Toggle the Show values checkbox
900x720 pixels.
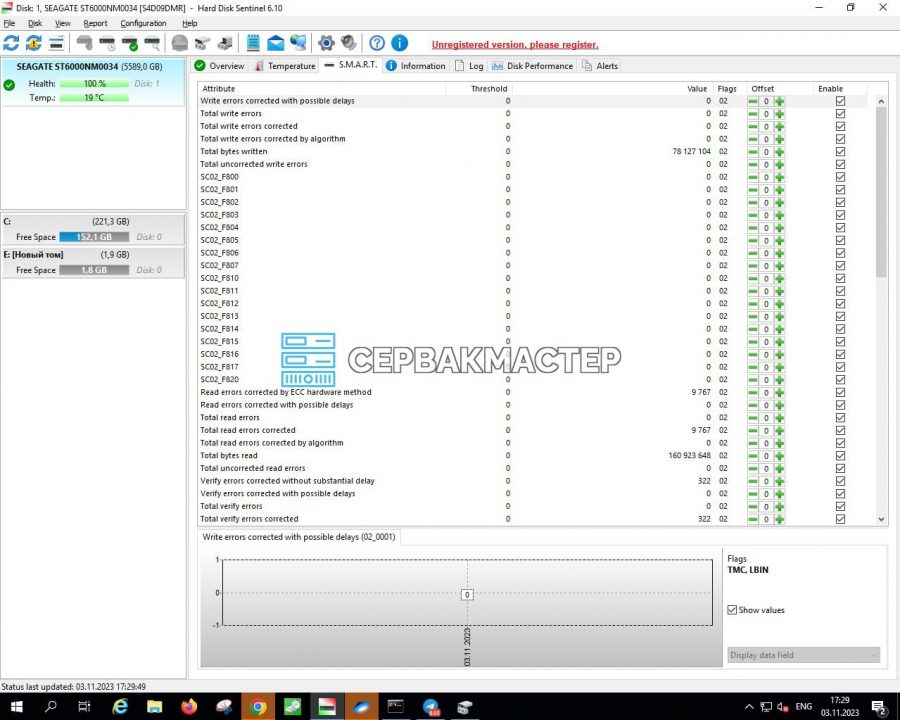coord(732,610)
